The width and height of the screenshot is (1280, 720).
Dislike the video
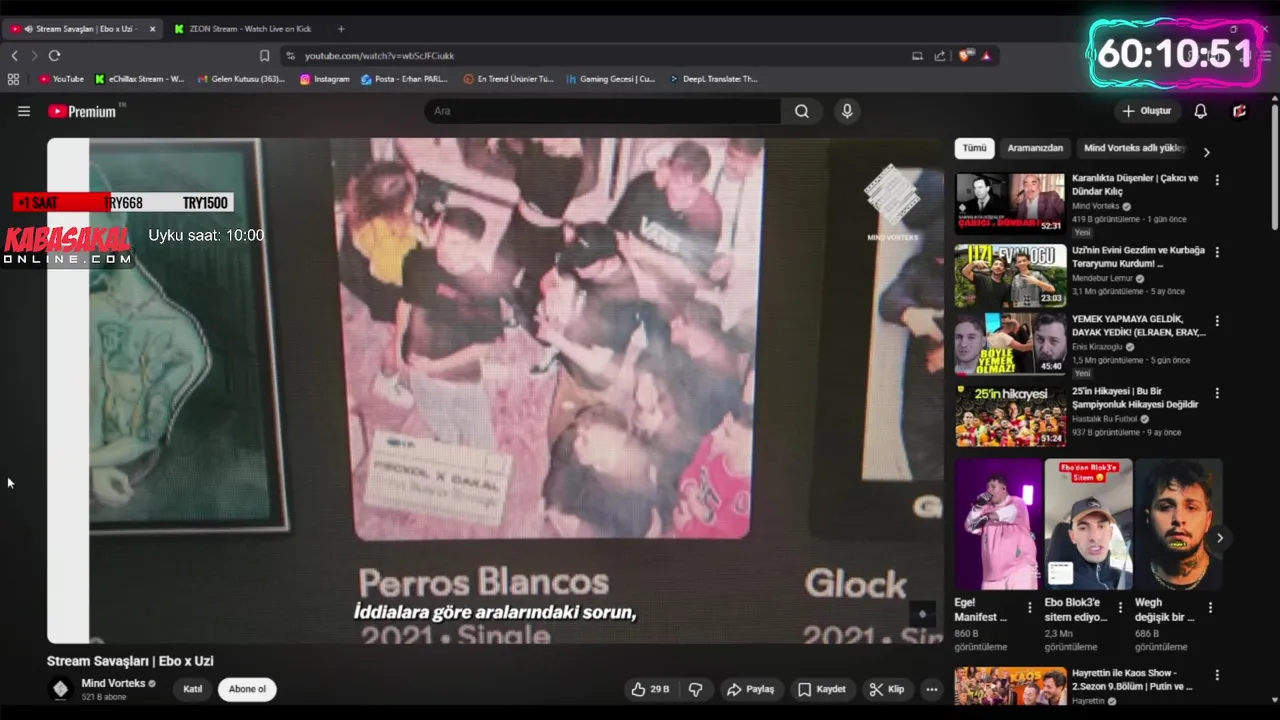point(696,689)
